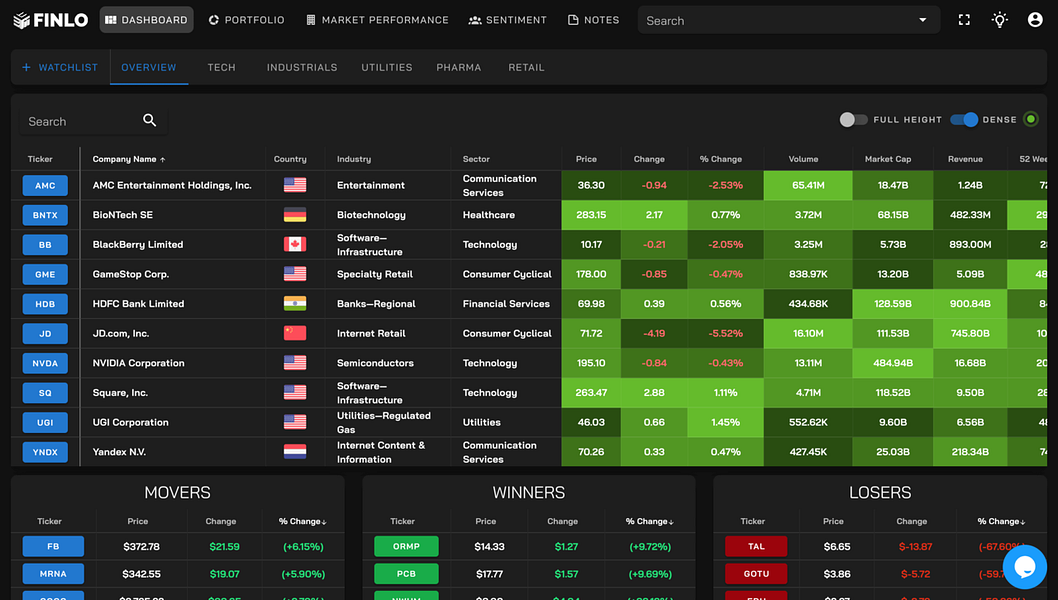Image resolution: width=1058 pixels, height=600 pixels.
Task: Open the BNTX ticker button
Action: [x=45, y=215]
